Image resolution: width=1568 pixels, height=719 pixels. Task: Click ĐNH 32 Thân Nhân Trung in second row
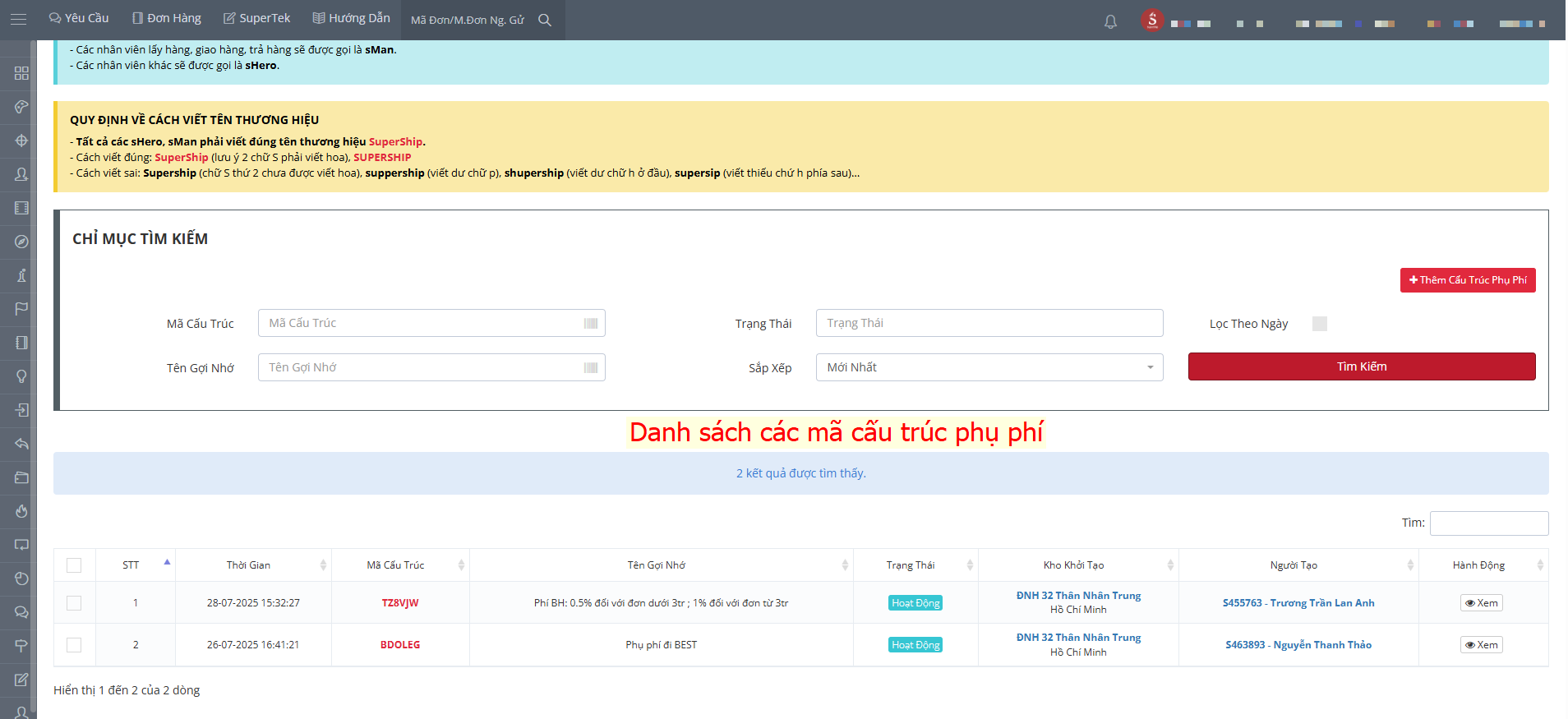pos(1078,638)
